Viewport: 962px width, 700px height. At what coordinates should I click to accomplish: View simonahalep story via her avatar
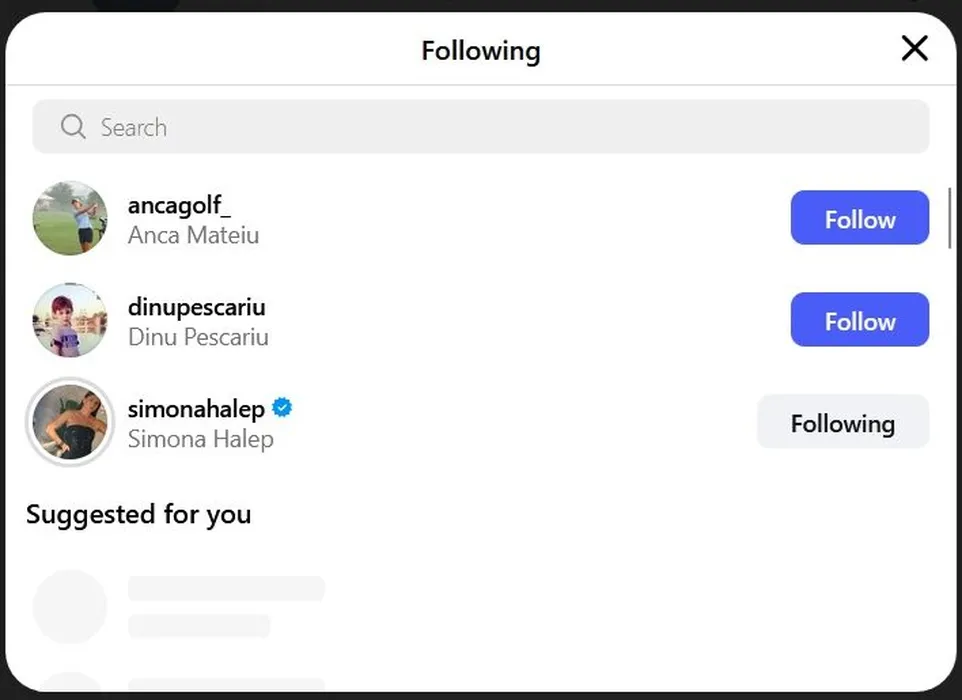coord(70,422)
